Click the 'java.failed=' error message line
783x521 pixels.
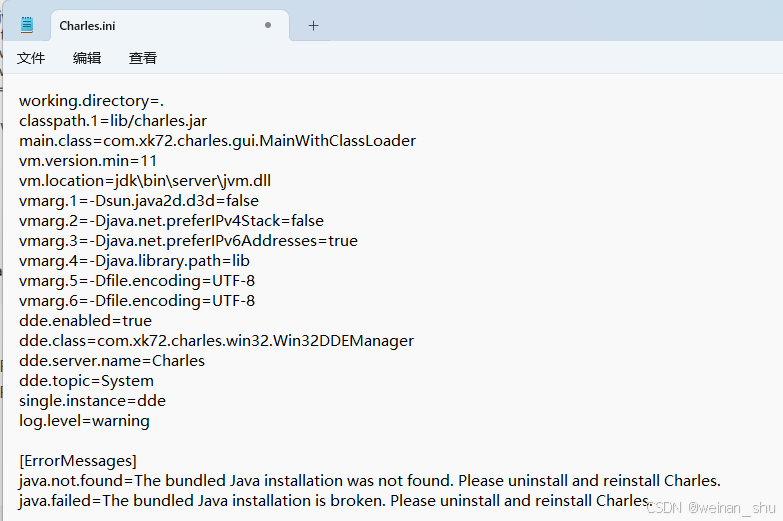point(336,501)
